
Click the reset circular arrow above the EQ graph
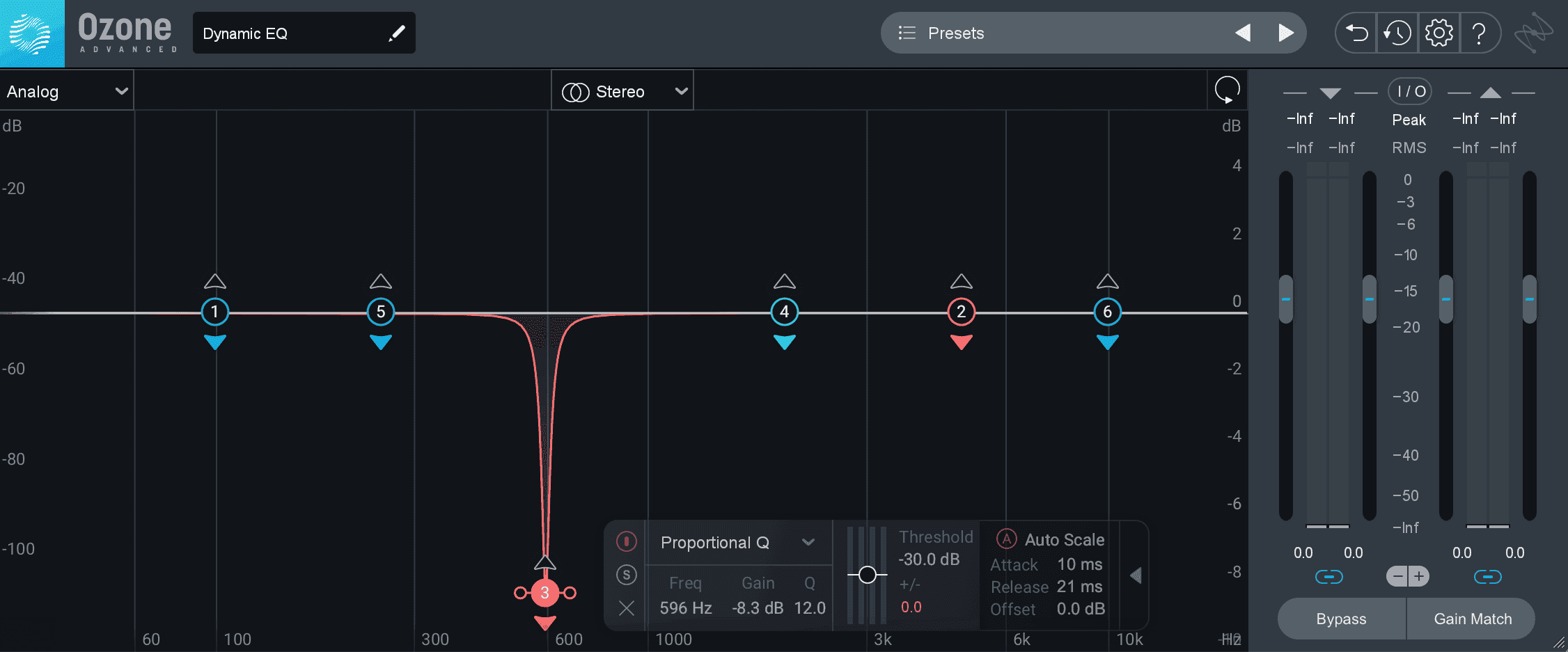pos(1227,90)
